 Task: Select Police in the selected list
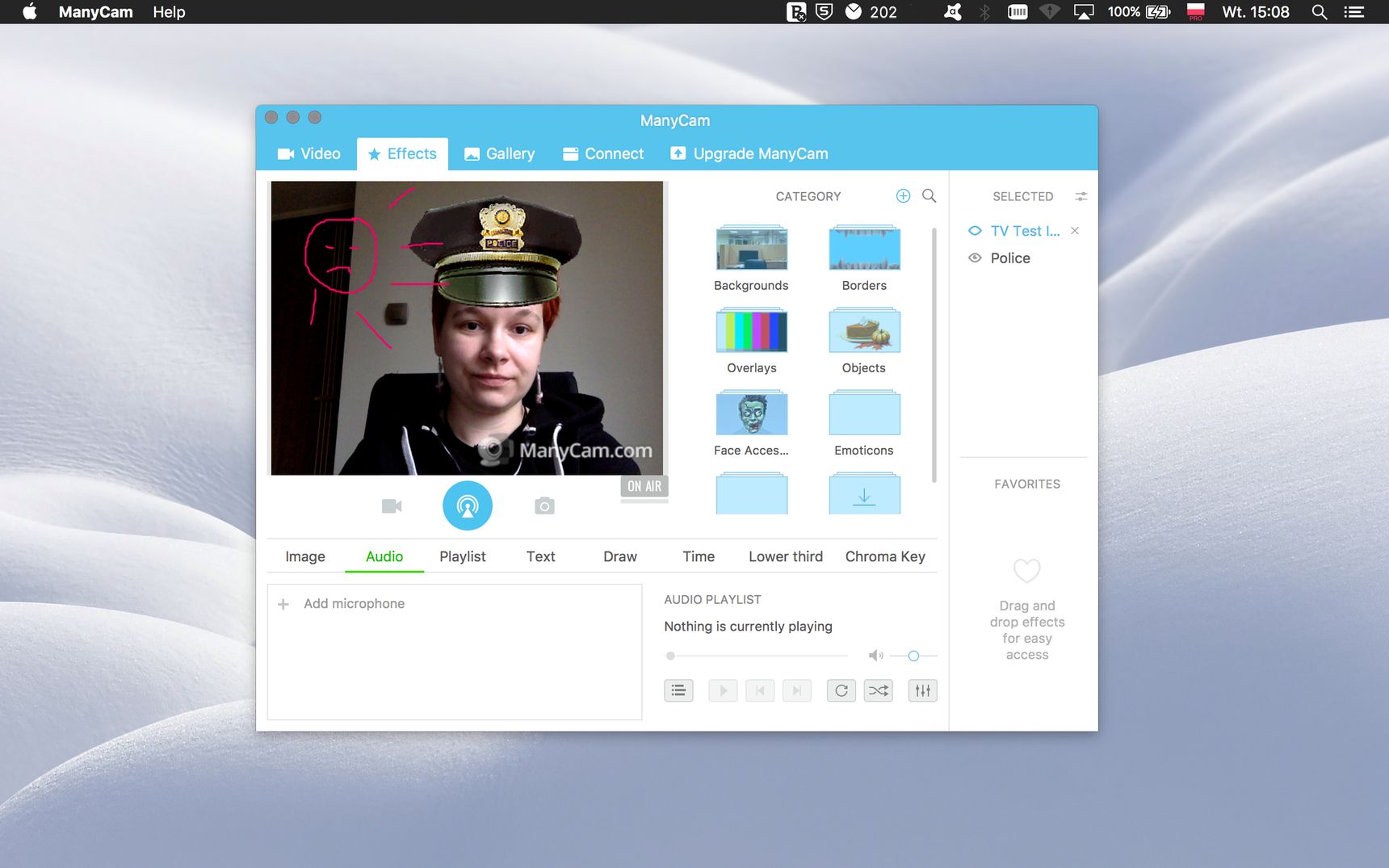pyautogui.click(x=1010, y=258)
